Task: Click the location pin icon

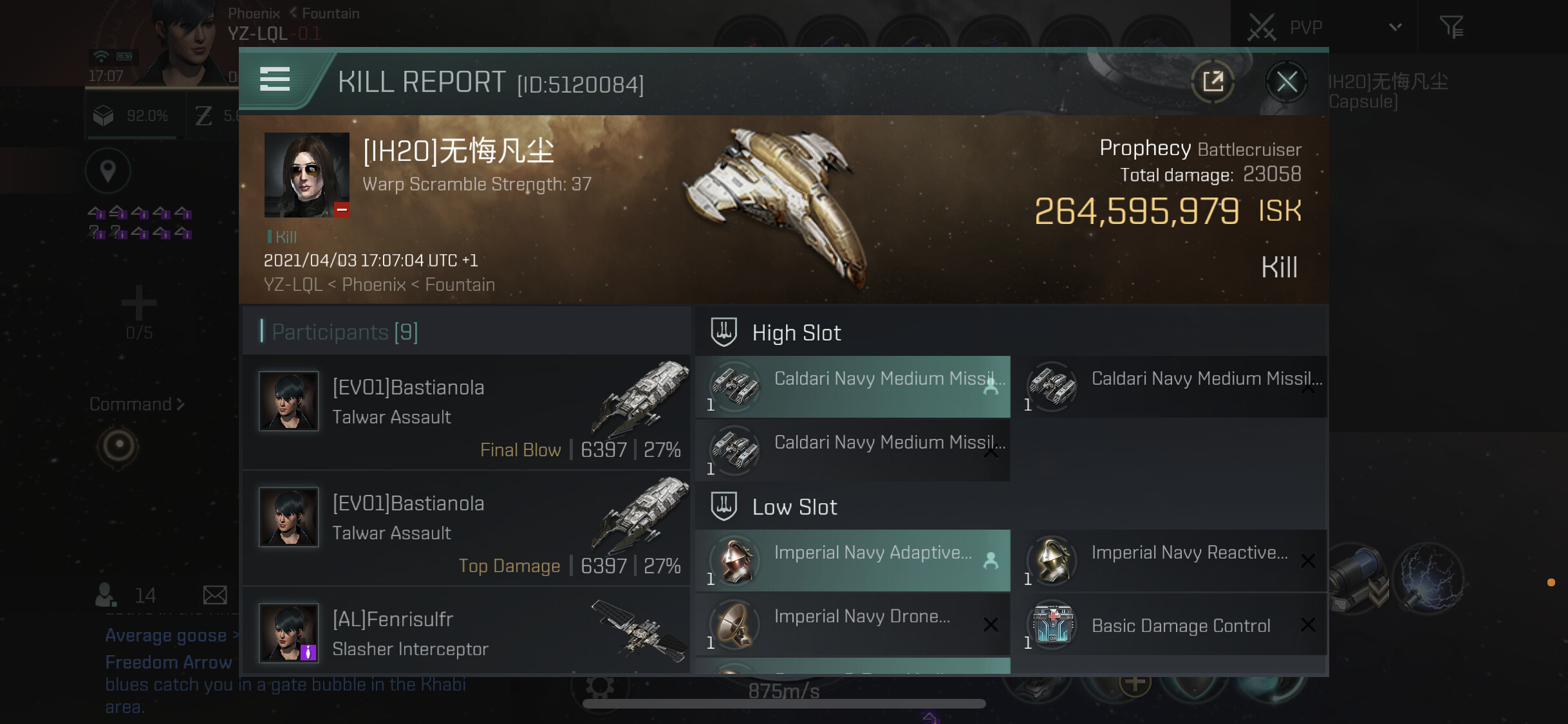Action: click(108, 171)
